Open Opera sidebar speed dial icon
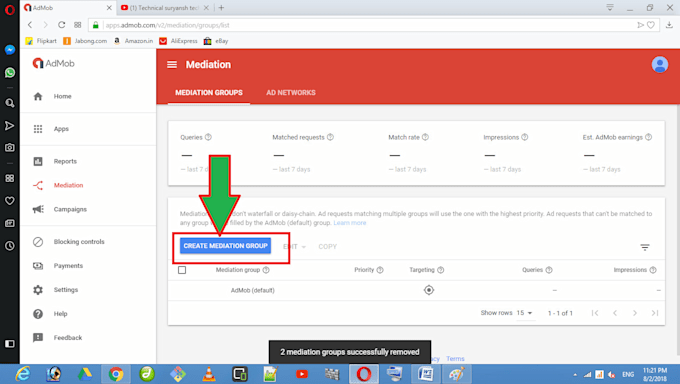680x384 pixels. pos(10,178)
